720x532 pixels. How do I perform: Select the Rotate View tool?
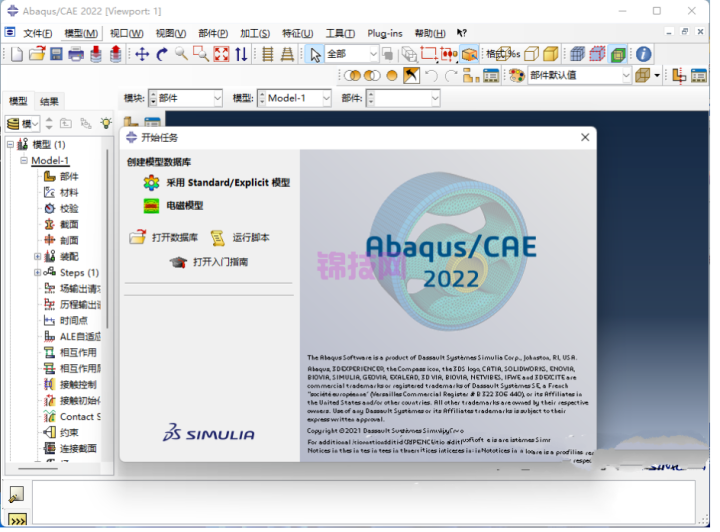point(162,55)
